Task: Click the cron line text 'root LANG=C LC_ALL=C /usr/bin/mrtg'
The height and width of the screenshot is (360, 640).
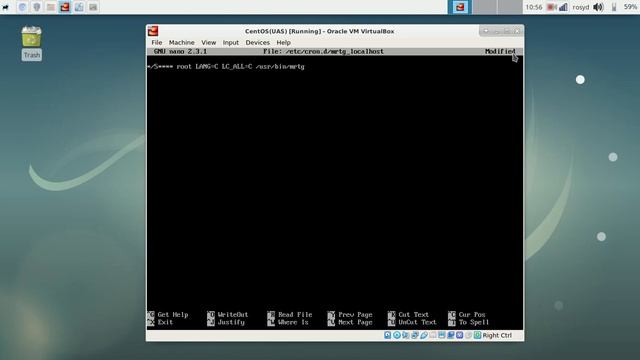Action: (x=240, y=67)
